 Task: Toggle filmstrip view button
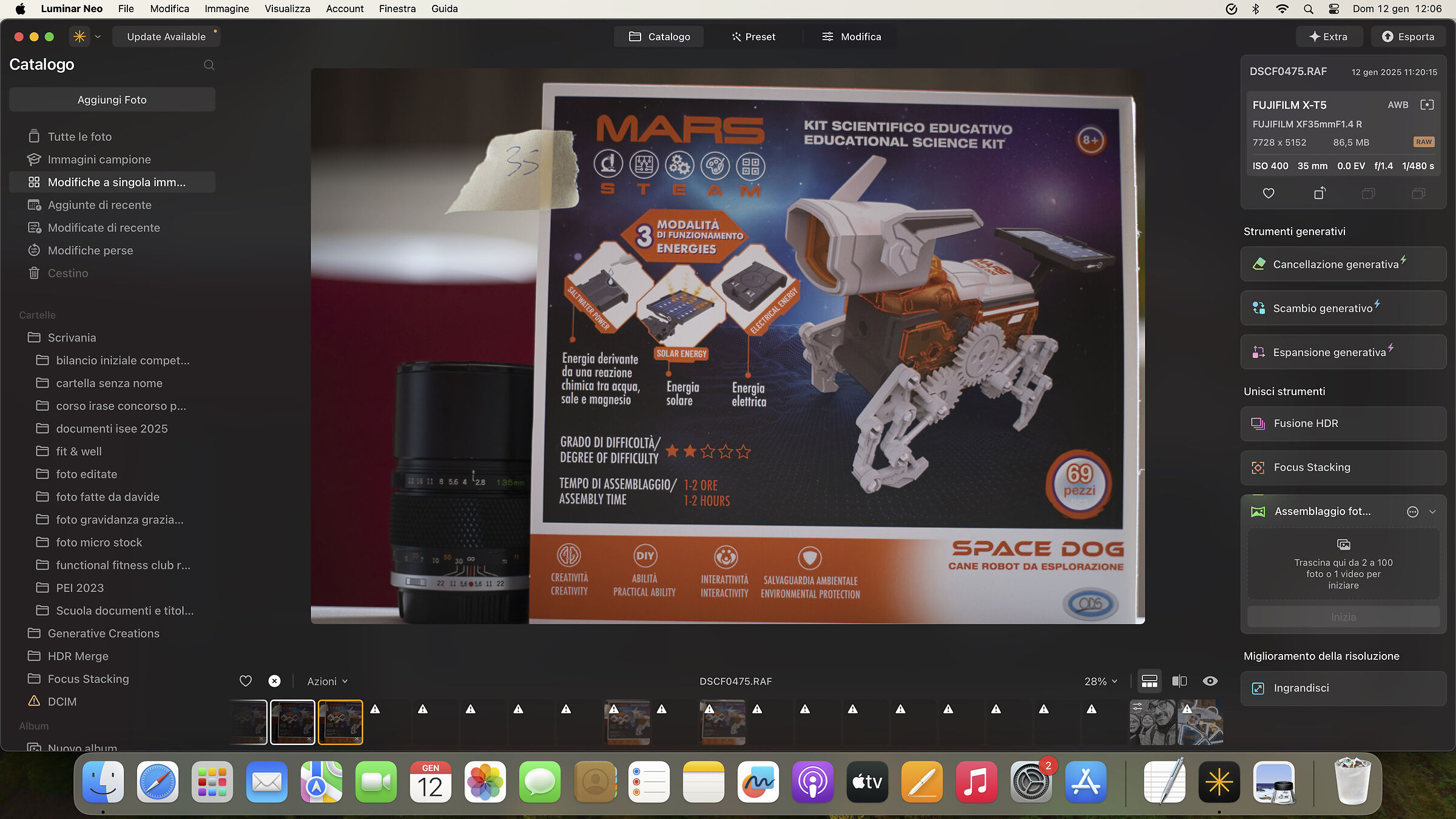[x=1149, y=681]
